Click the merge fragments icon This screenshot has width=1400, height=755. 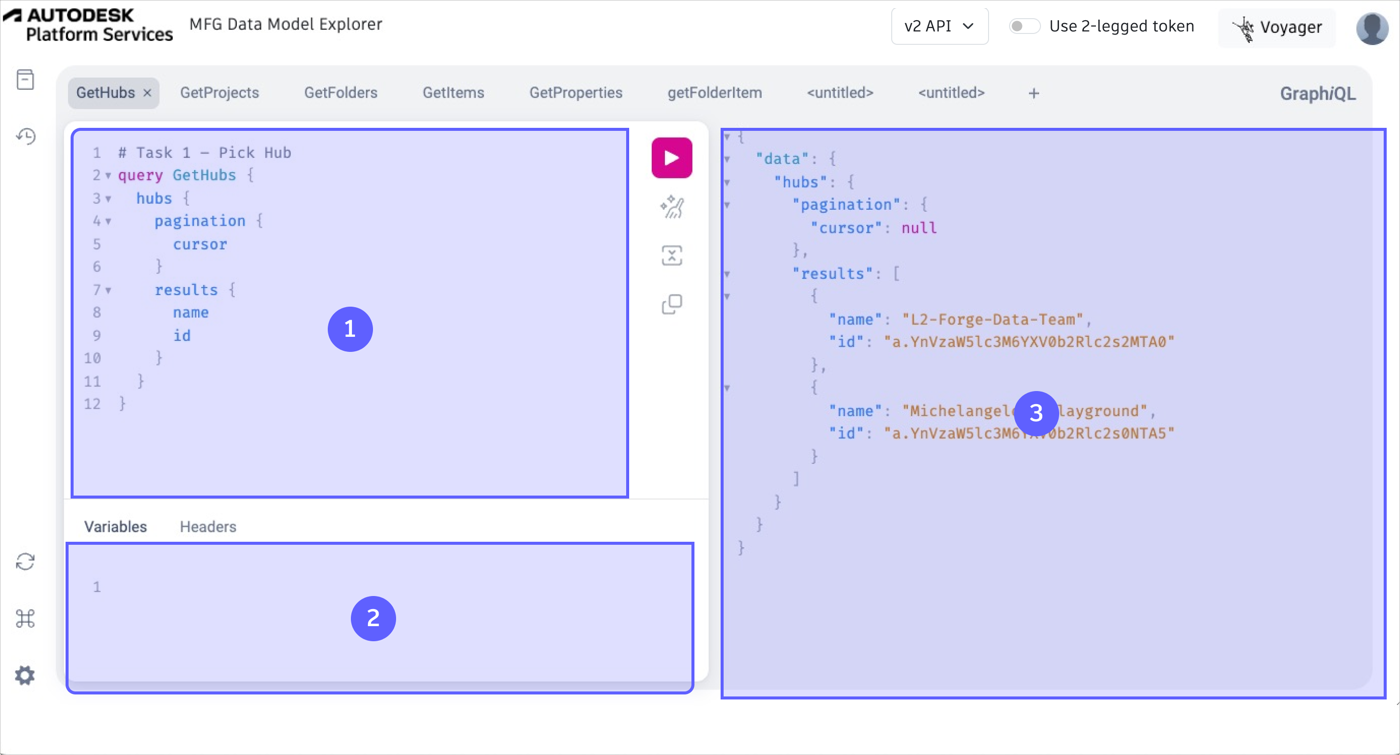click(672, 255)
